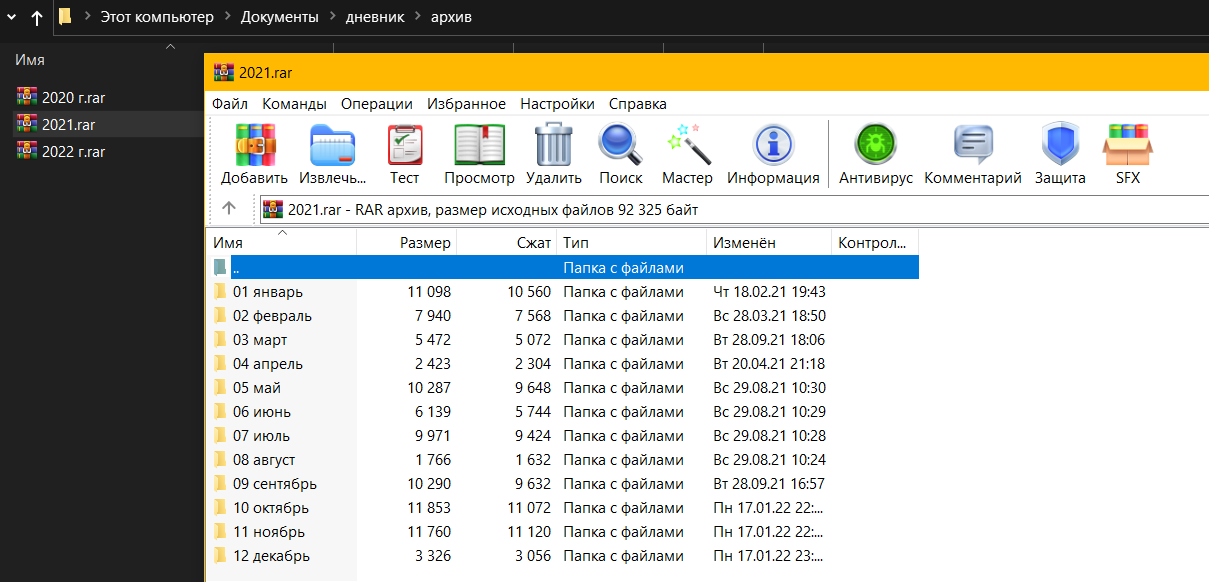The image size is (1209, 582).
Task: Click the archive path field in WinRAR
Action: click(x=700, y=209)
